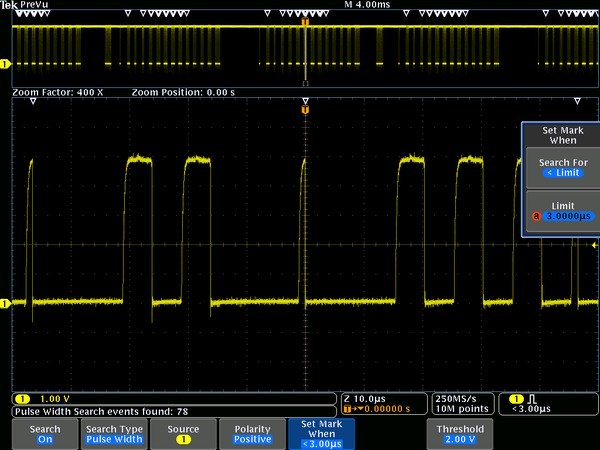The height and width of the screenshot is (450, 600).
Task: Open the Search For Limit option
Action: point(563,167)
